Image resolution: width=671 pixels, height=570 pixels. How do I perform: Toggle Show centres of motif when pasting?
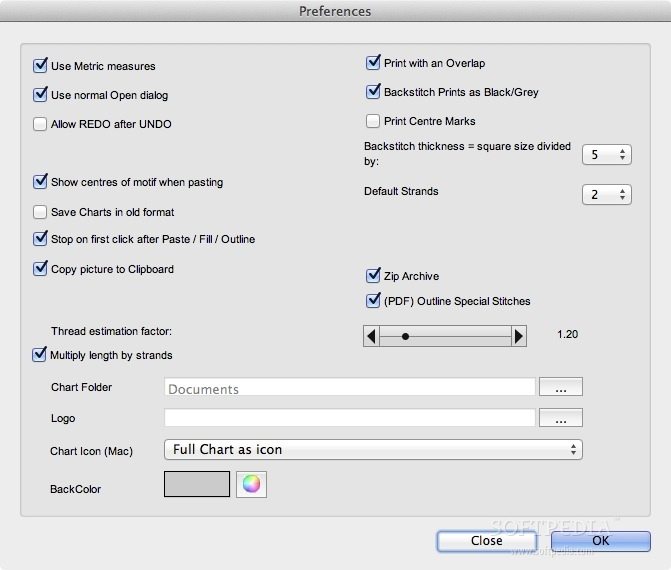(40, 181)
